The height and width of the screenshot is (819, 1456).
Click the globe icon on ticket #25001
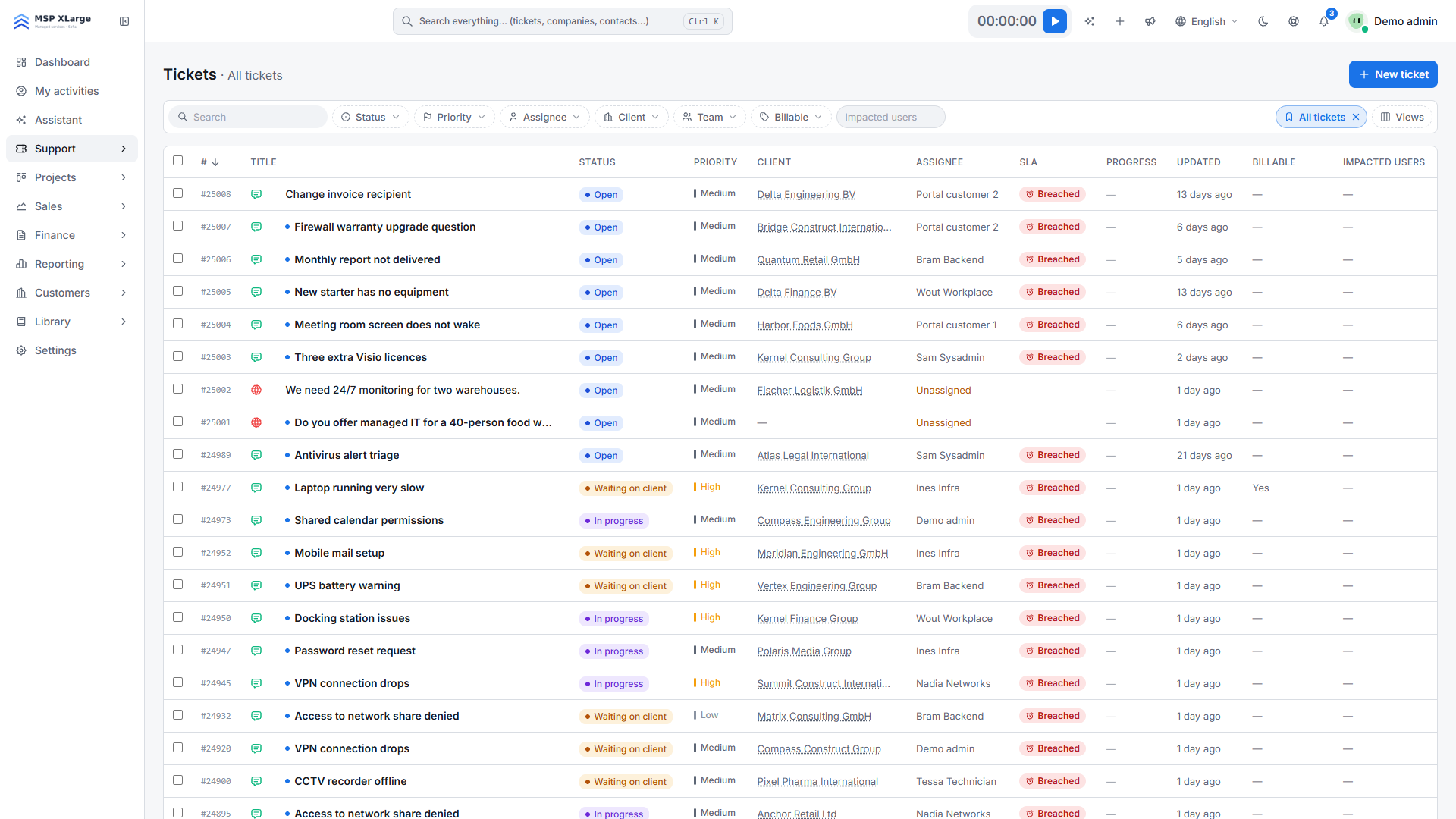[x=256, y=422]
